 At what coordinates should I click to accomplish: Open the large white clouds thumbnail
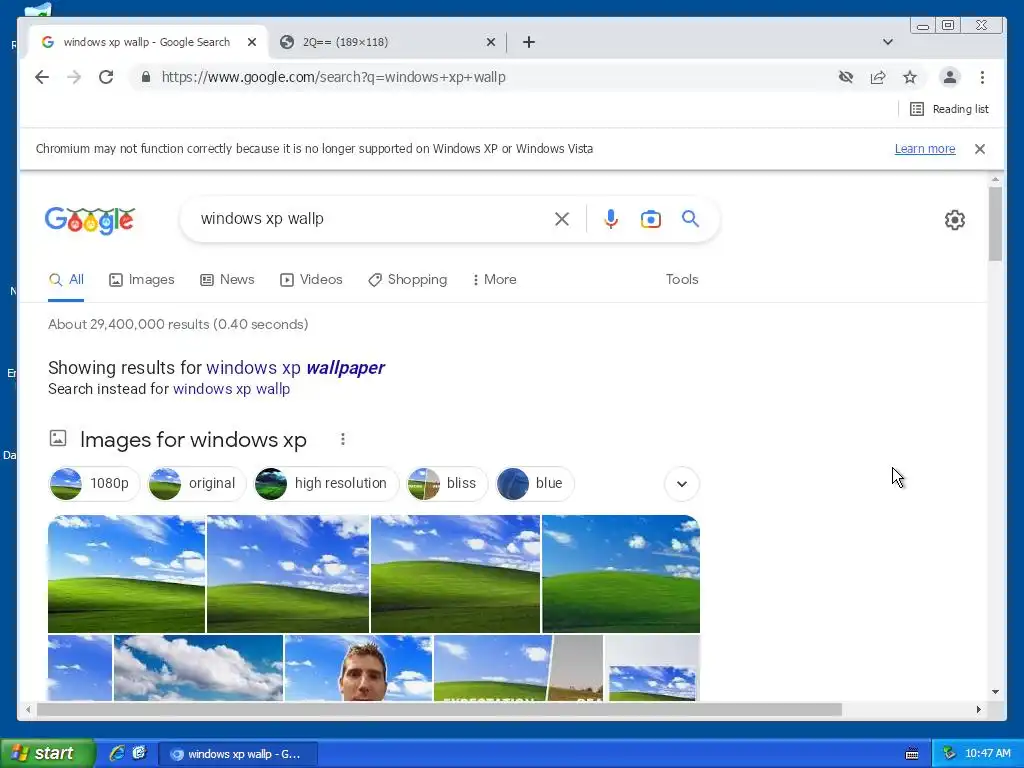click(x=199, y=667)
